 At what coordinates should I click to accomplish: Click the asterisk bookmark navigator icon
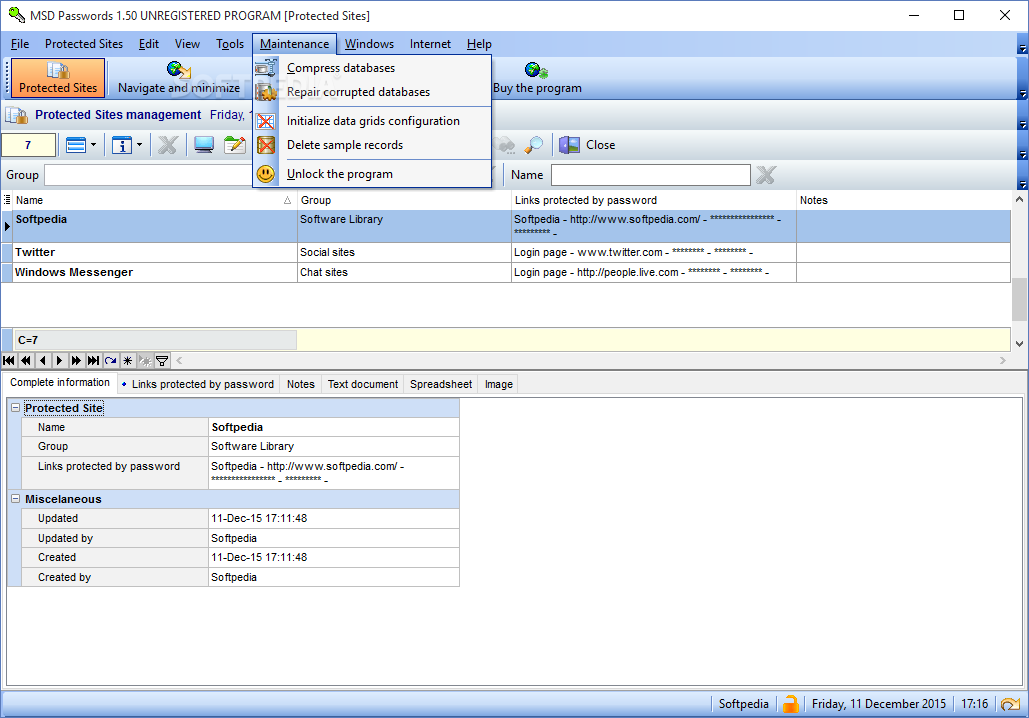coord(128,360)
